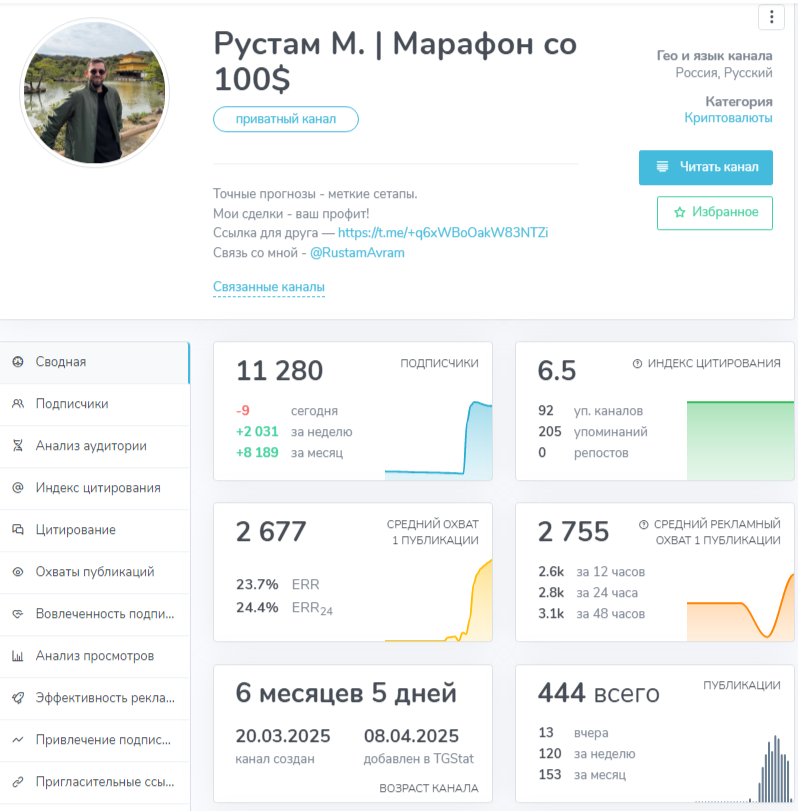Click the lines icon in Читать канал

(x=662, y=167)
